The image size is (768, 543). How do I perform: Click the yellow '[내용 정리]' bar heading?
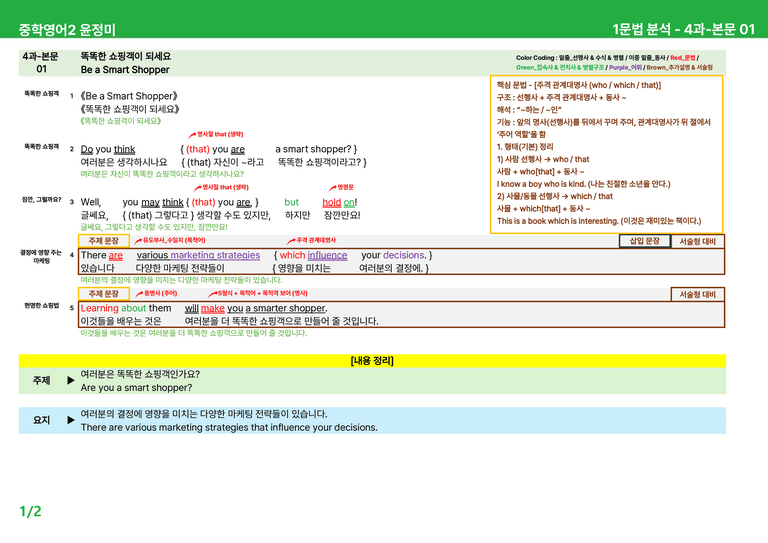click(x=372, y=361)
